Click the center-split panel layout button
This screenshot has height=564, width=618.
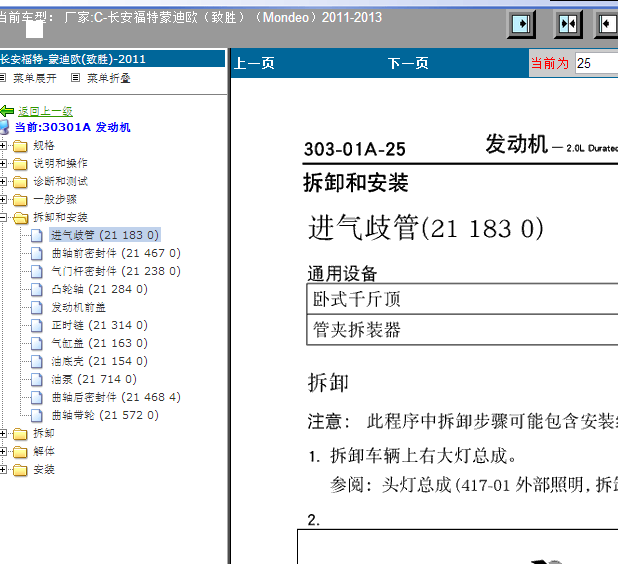click(x=568, y=24)
